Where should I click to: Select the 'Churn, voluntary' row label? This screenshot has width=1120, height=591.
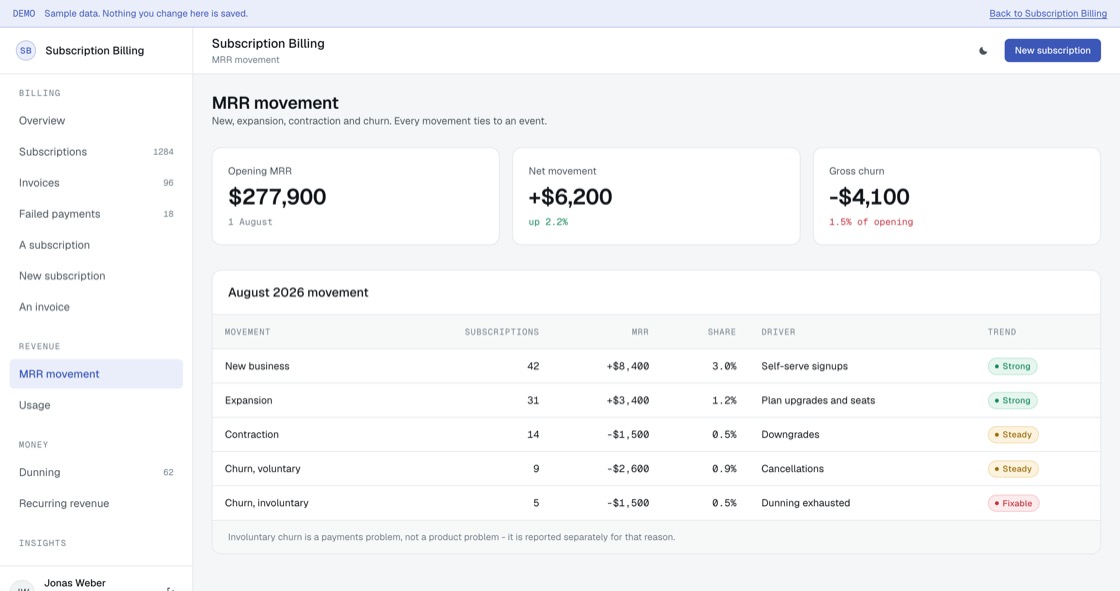tap(262, 469)
